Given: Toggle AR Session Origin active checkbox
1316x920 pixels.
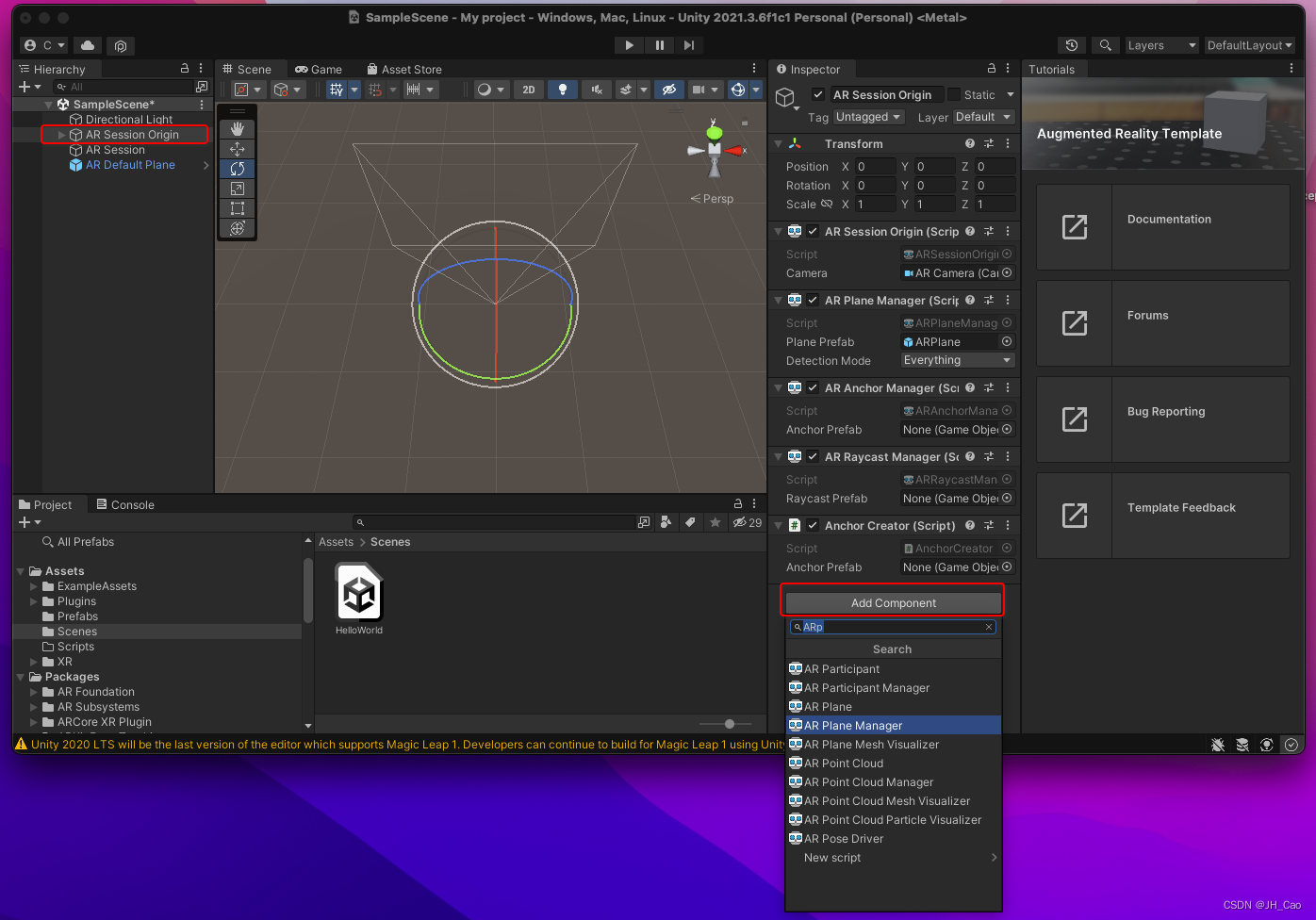Looking at the screenshot, I should (817, 94).
